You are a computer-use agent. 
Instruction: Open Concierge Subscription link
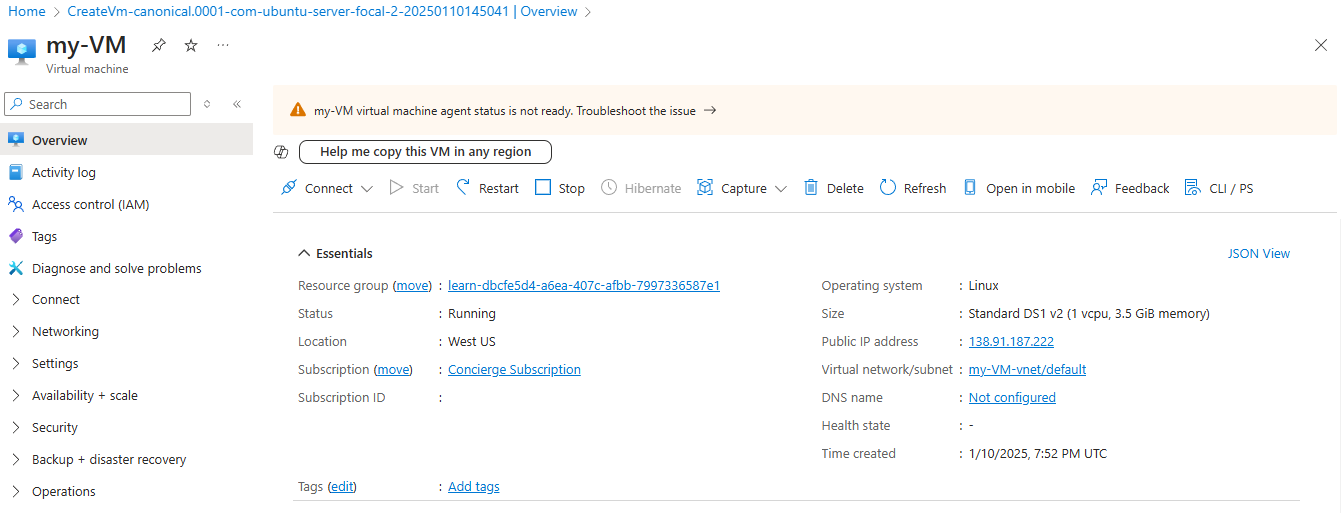click(x=514, y=369)
